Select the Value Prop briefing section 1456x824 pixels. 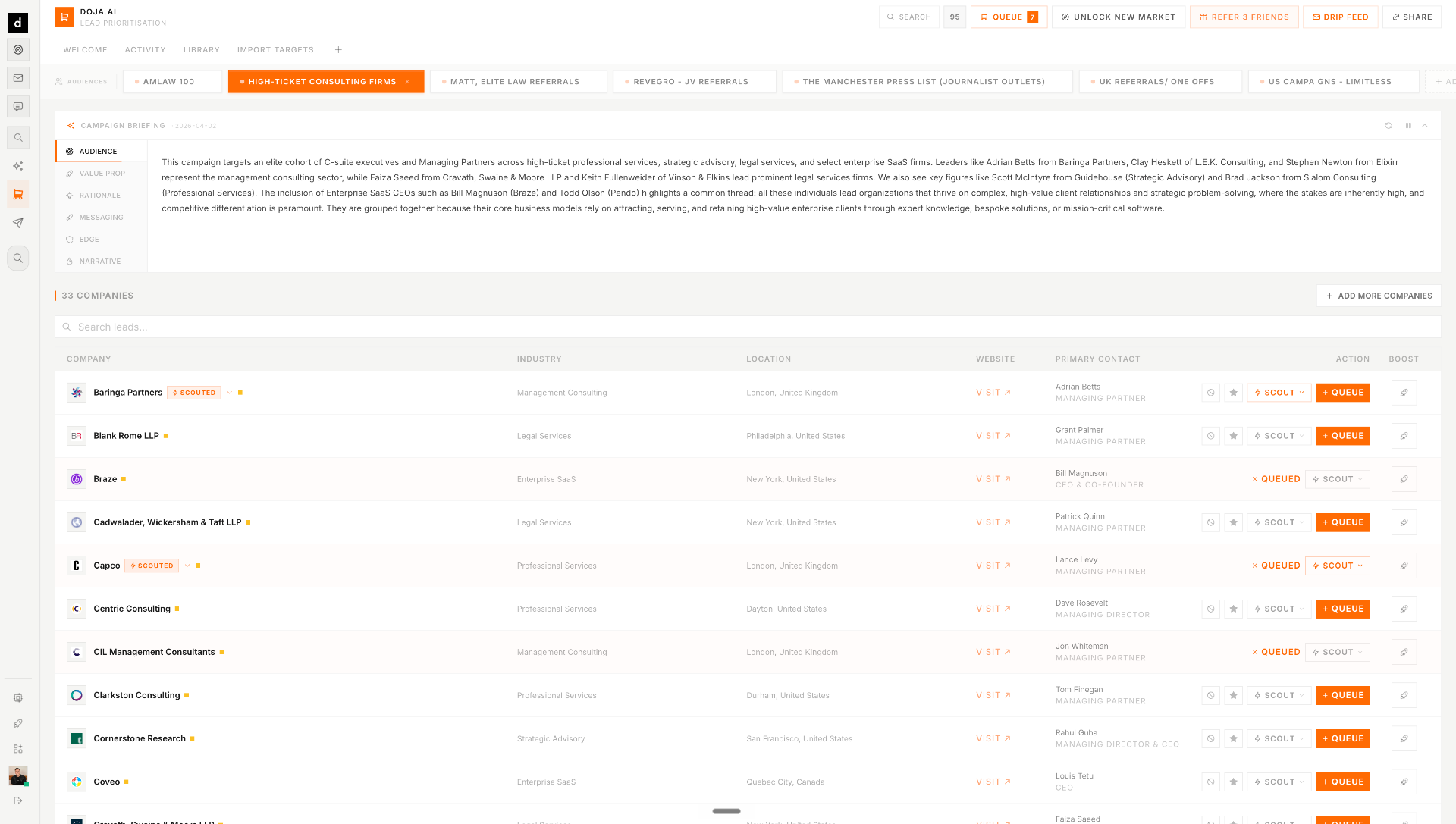(x=102, y=174)
